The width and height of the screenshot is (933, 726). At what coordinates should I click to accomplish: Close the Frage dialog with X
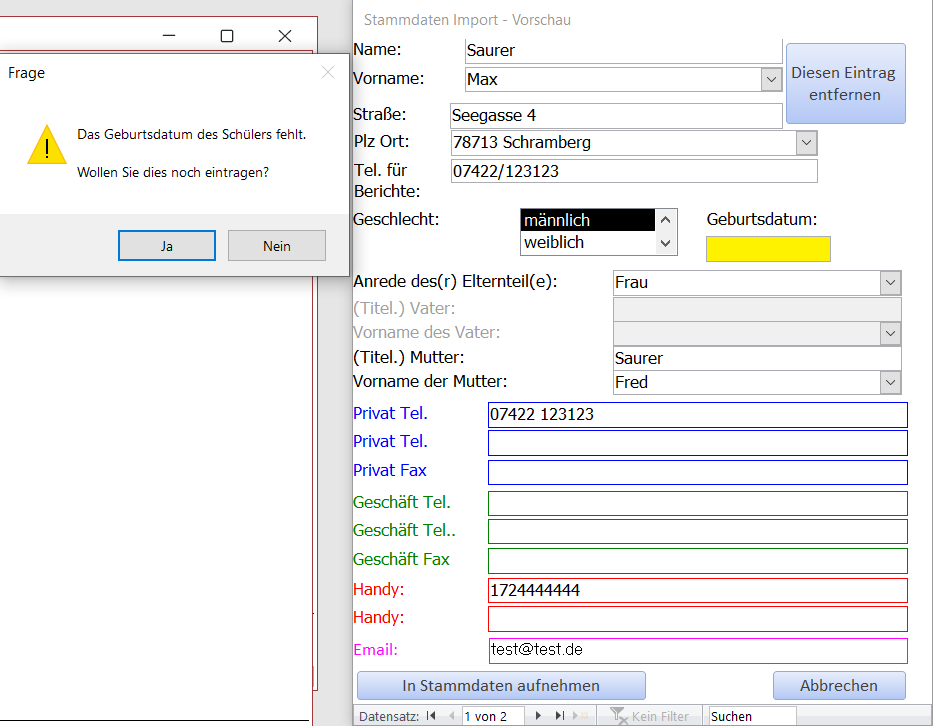[x=328, y=72]
